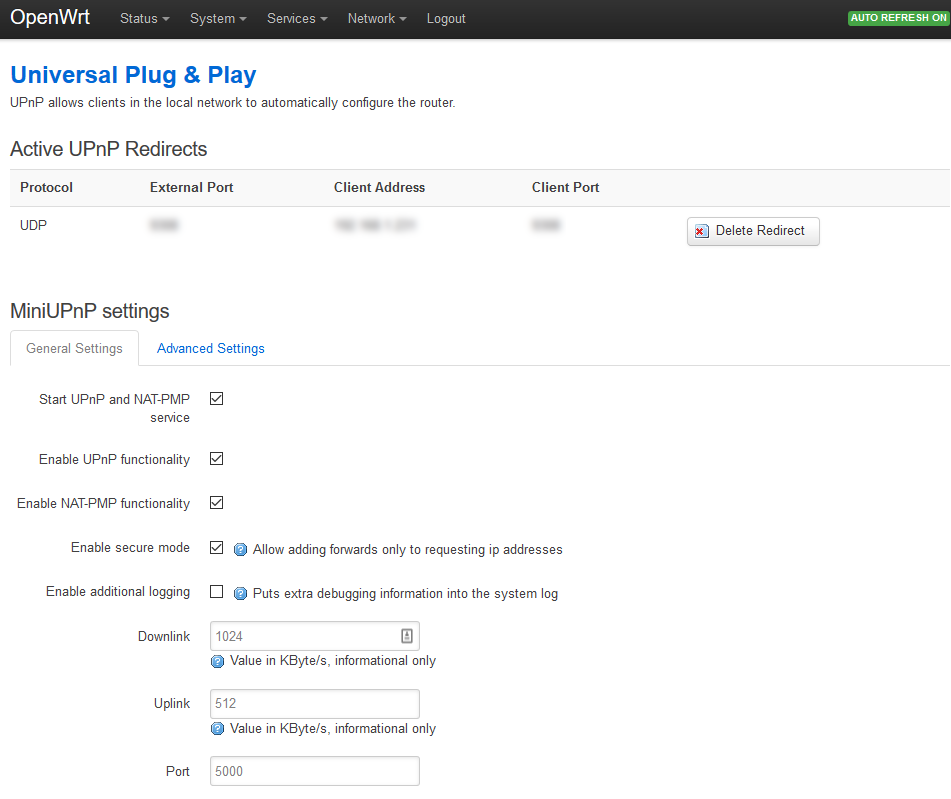Check Enable additional logging checkbox
951x799 pixels.
click(x=217, y=592)
